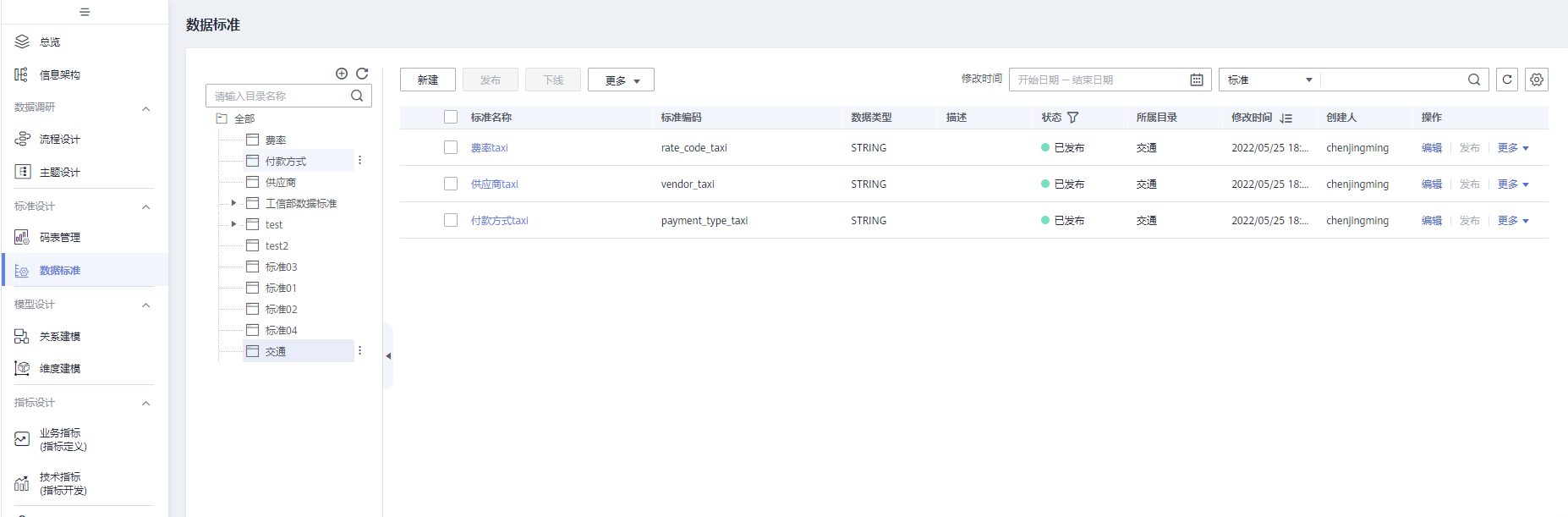
Task: Click 编辑 for the 费率taxi row
Action: (x=1432, y=147)
